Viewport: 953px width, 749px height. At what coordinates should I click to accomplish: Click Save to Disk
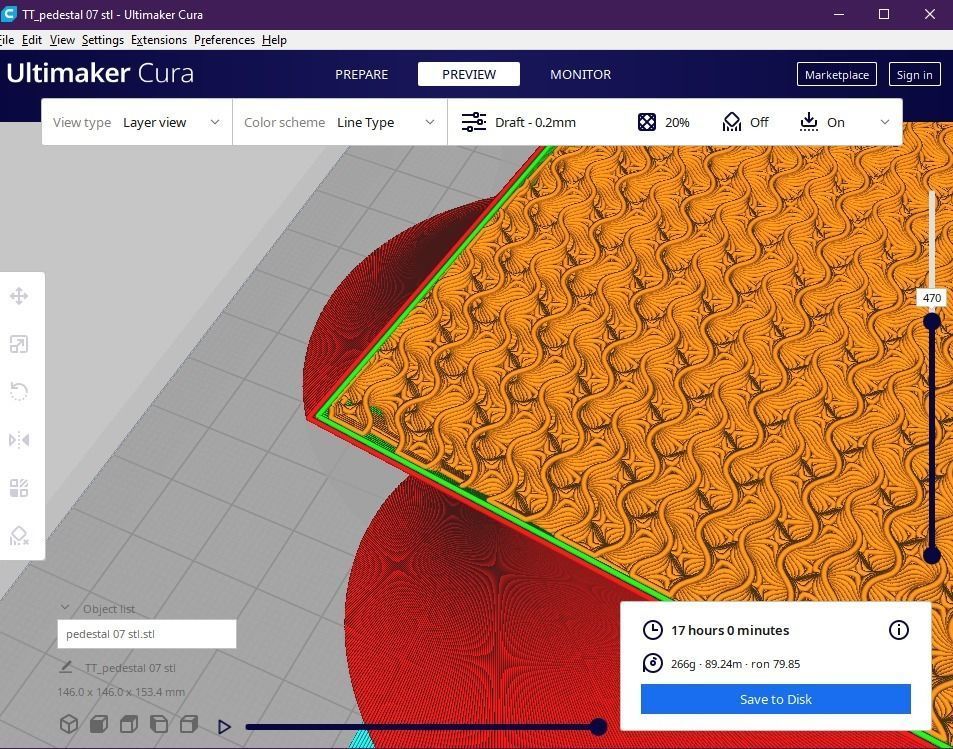coord(776,699)
